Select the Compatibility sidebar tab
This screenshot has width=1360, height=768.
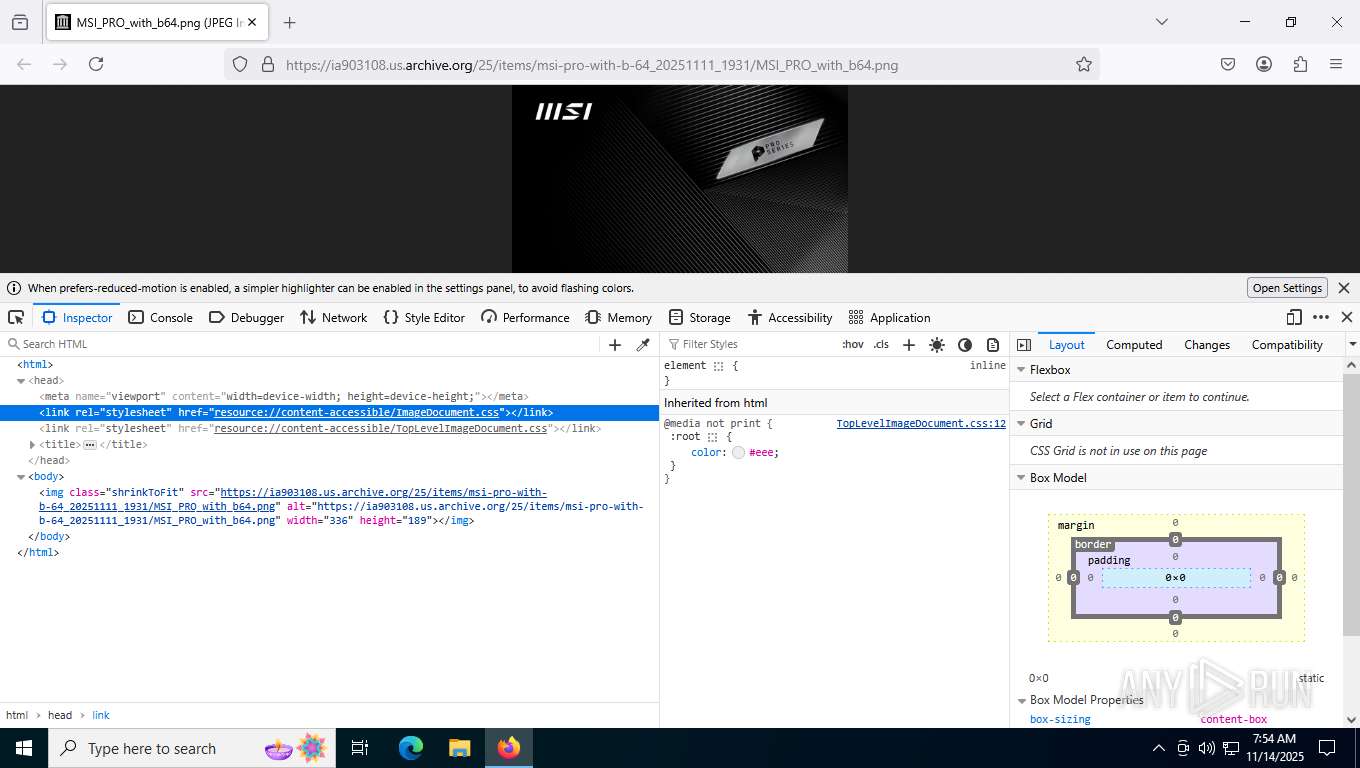click(1287, 344)
